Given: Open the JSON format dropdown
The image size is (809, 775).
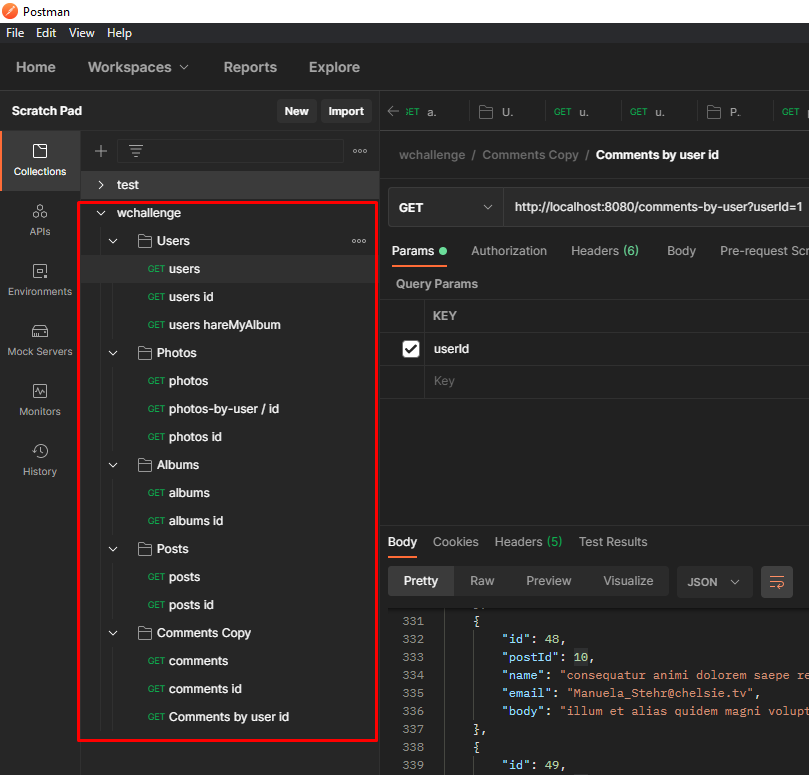Looking at the screenshot, I should click(714, 581).
